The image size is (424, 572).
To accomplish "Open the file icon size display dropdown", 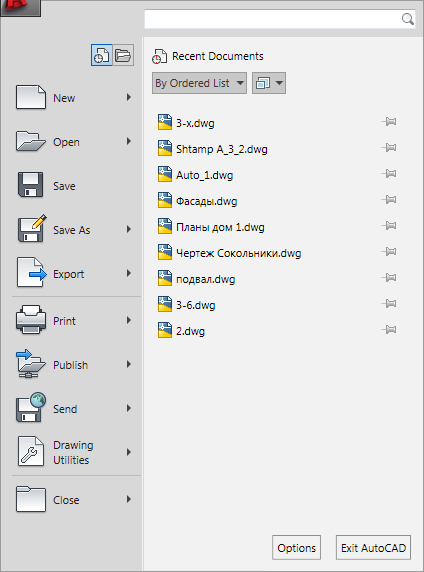I will point(269,83).
